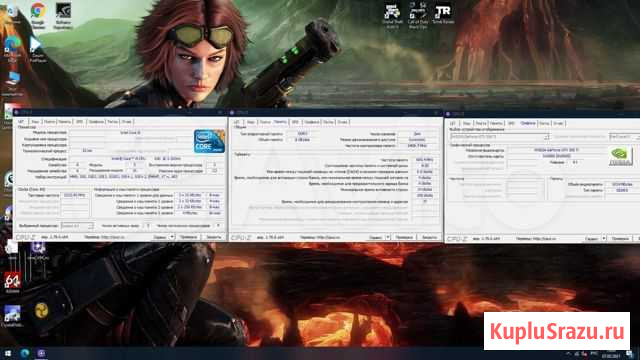Click Сервис button in right CPU-Z window

591,239
